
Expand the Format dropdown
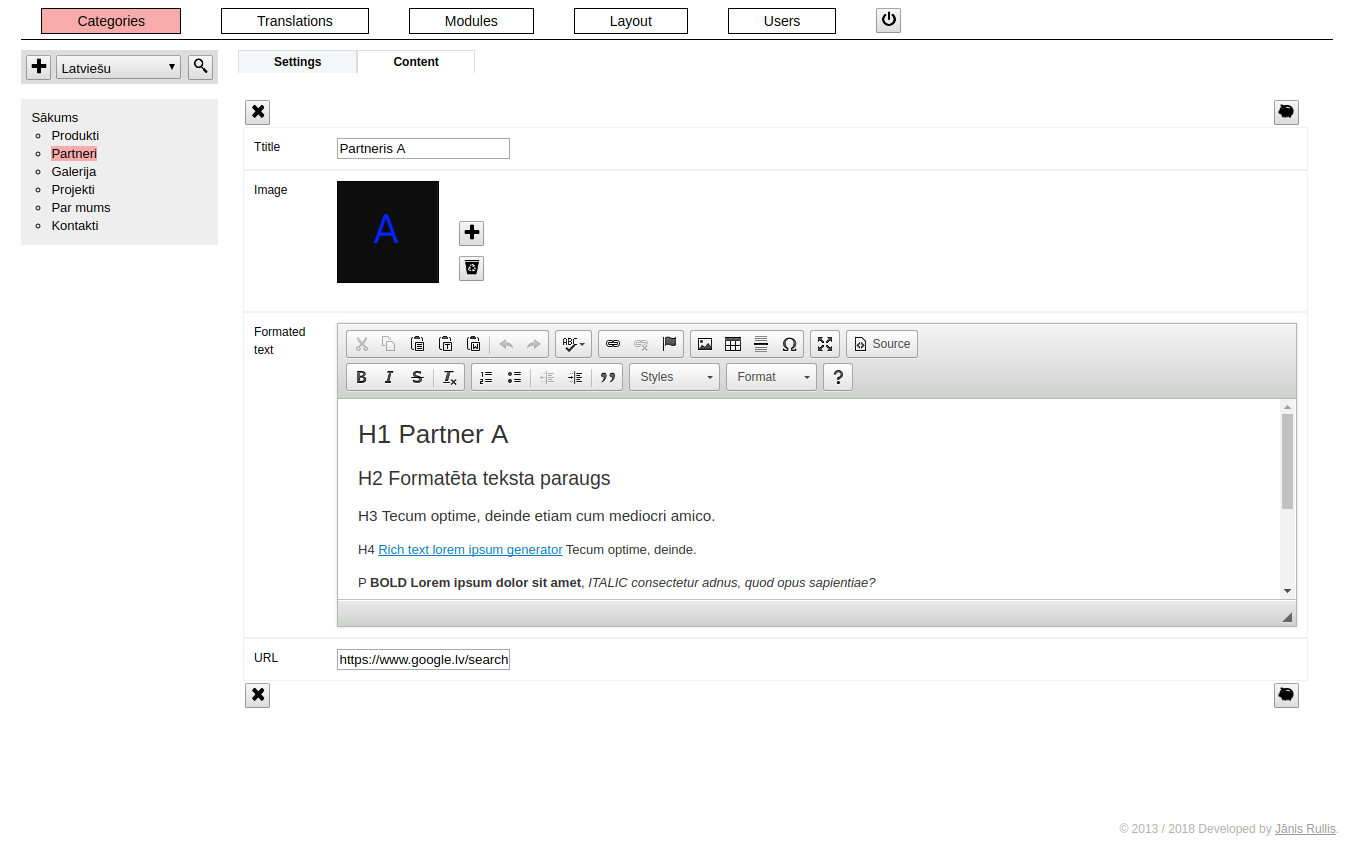click(x=771, y=377)
